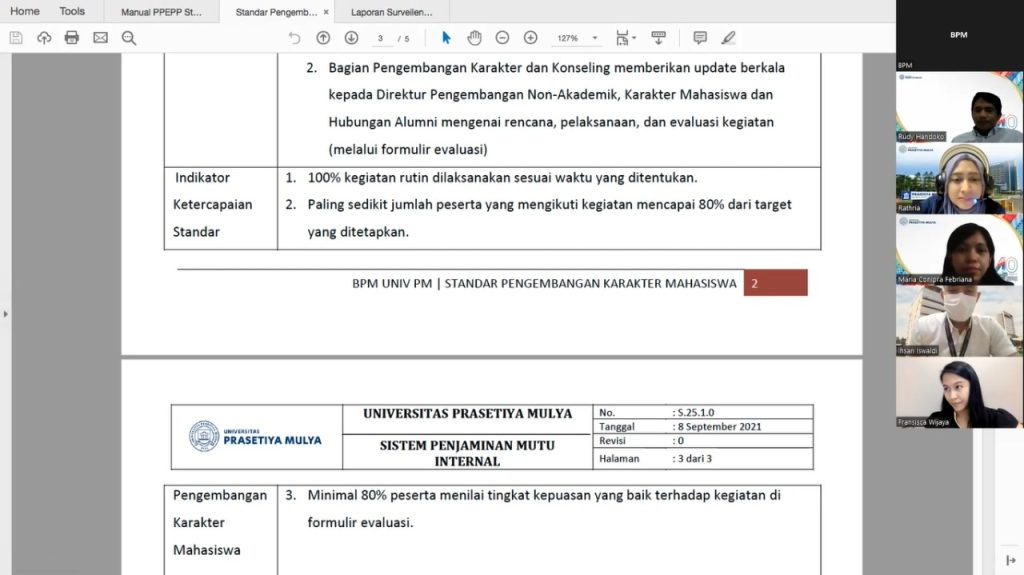The width and height of the screenshot is (1024, 575).
Task: Switch to Manual PPEPP document tab
Action: 161,12
